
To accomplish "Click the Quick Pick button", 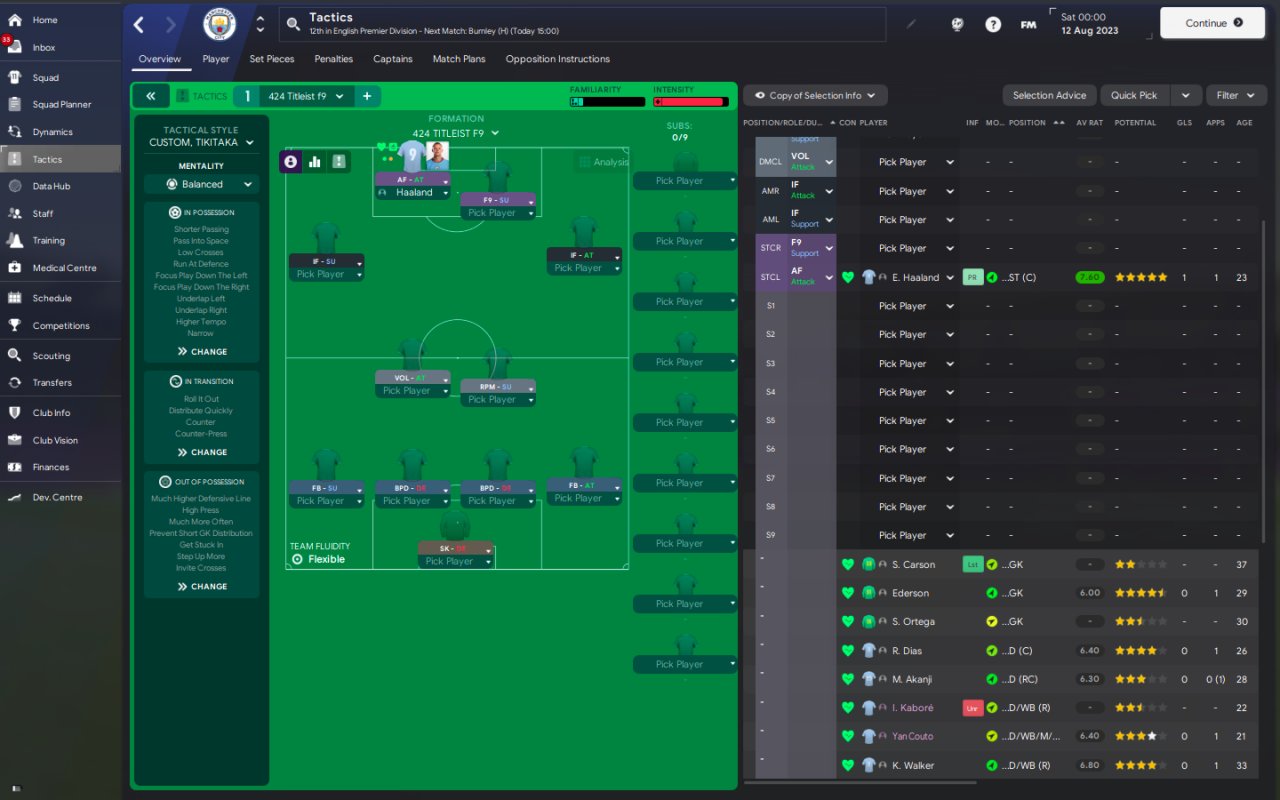I will 1134,95.
